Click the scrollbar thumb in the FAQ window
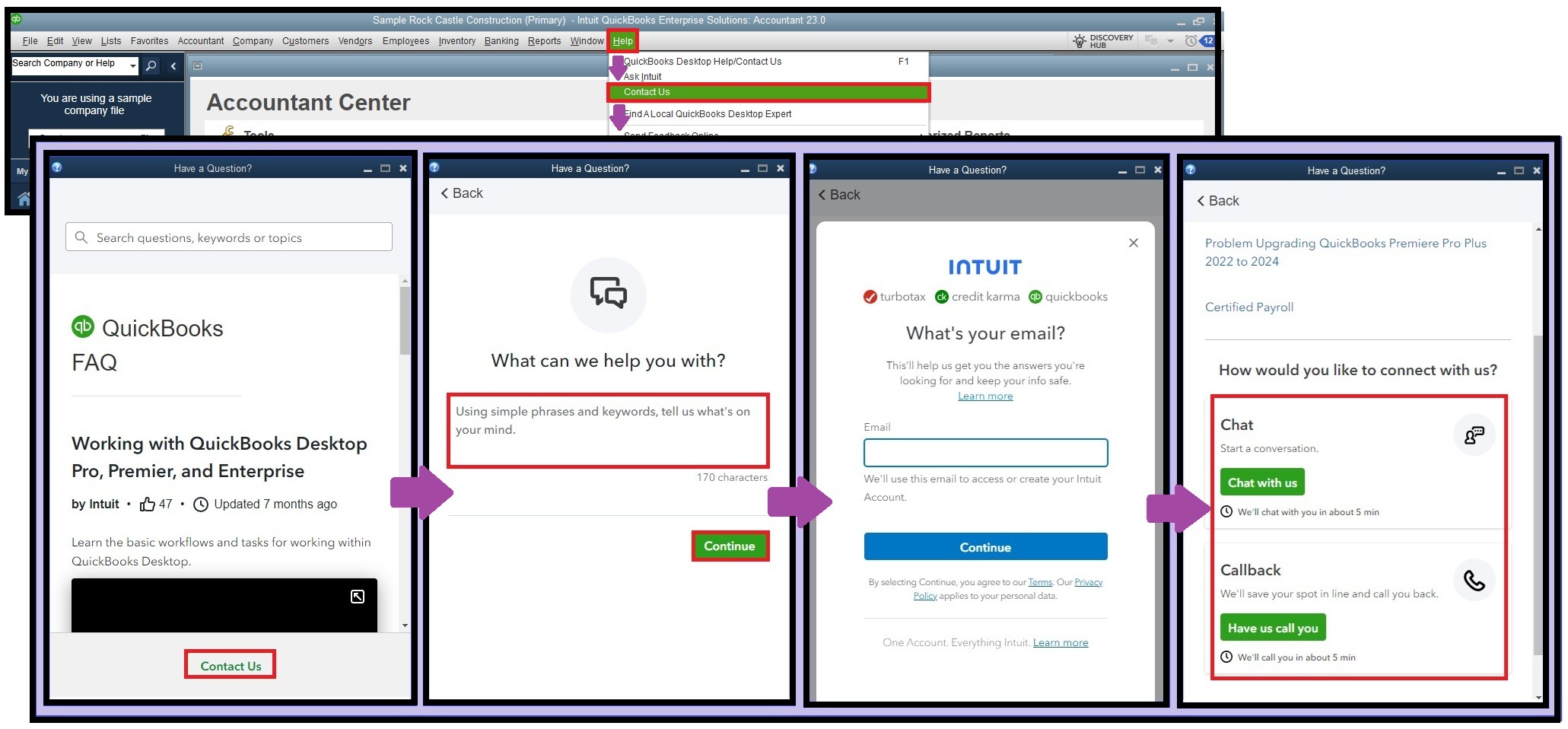1568x729 pixels. point(405,320)
